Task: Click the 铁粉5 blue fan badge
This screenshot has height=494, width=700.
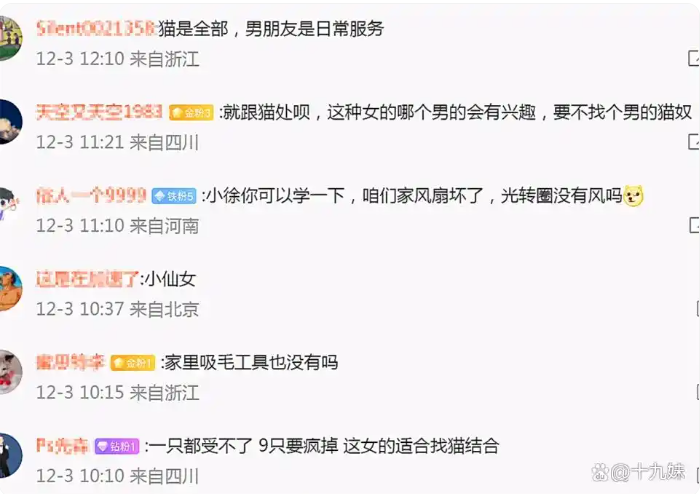Action: [174, 196]
